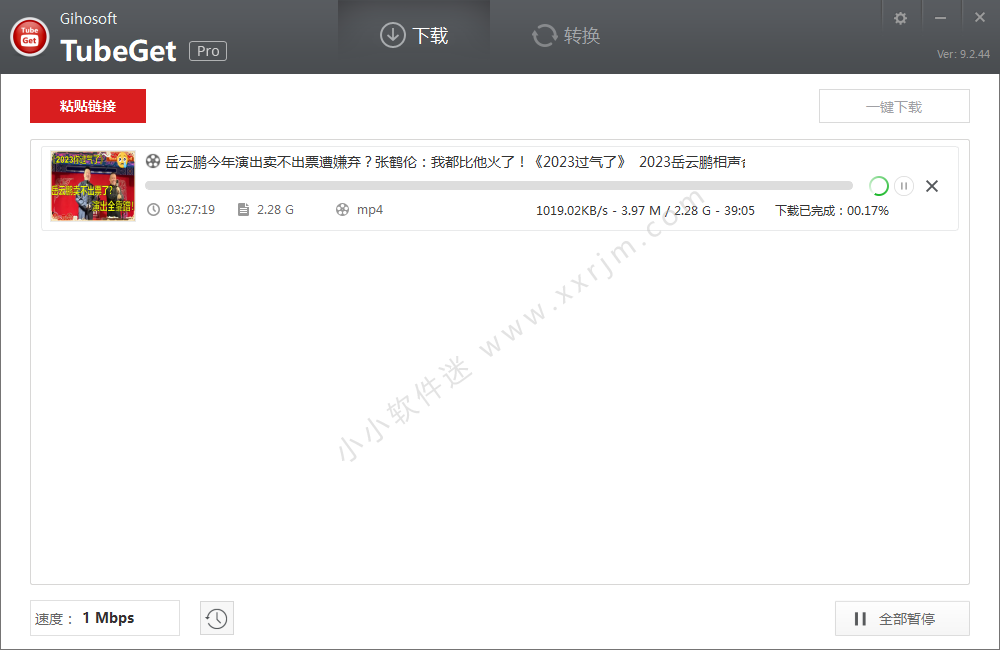Click the 下载已完成：00.17% status
Screen dimensions: 1000x650
[x=832, y=211]
